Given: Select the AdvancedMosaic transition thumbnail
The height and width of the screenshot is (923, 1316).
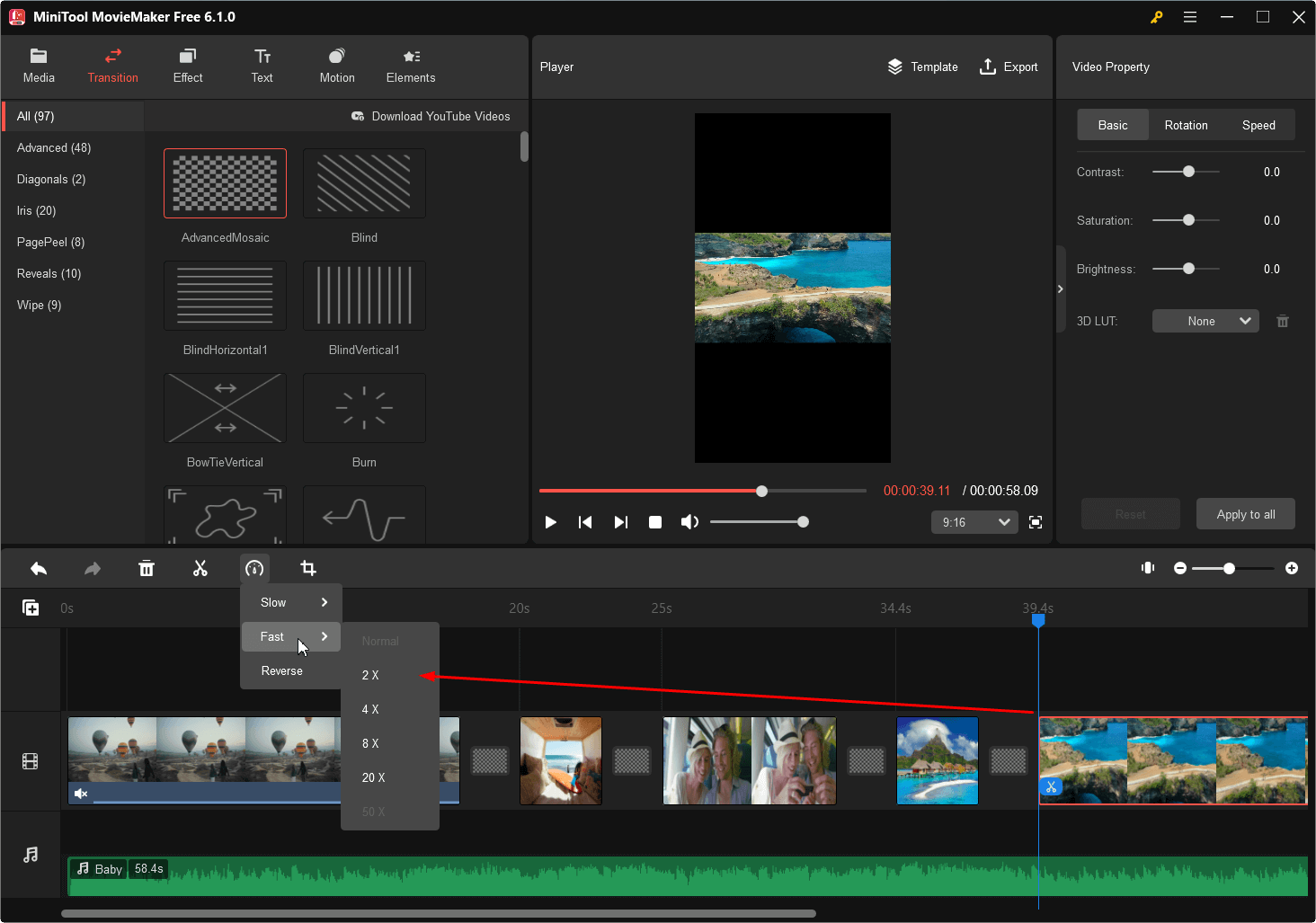Looking at the screenshot, I should 225,183.
